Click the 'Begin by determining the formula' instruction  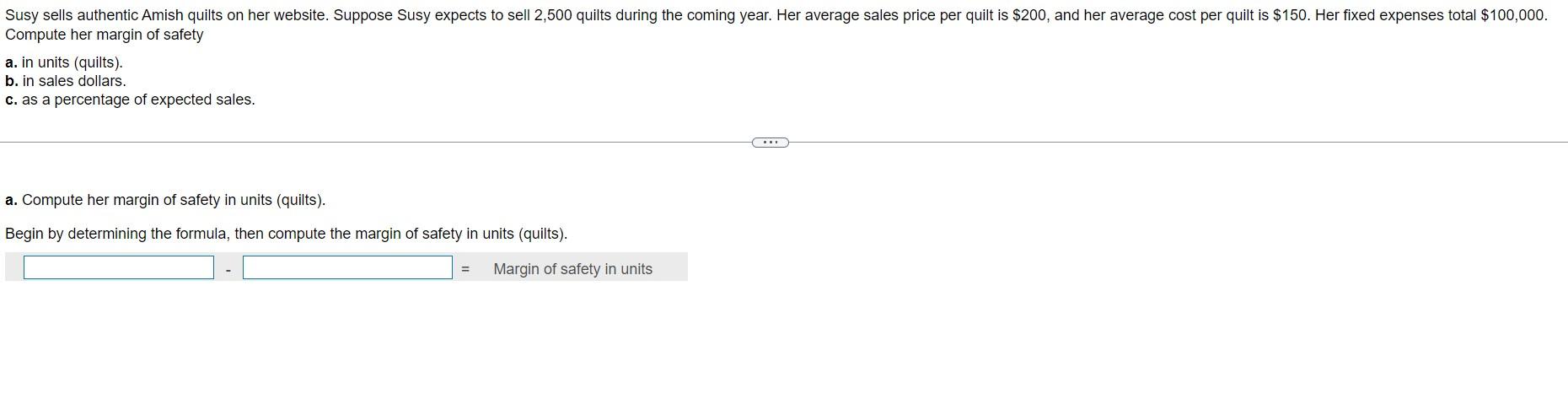click(x=286, y=234)
